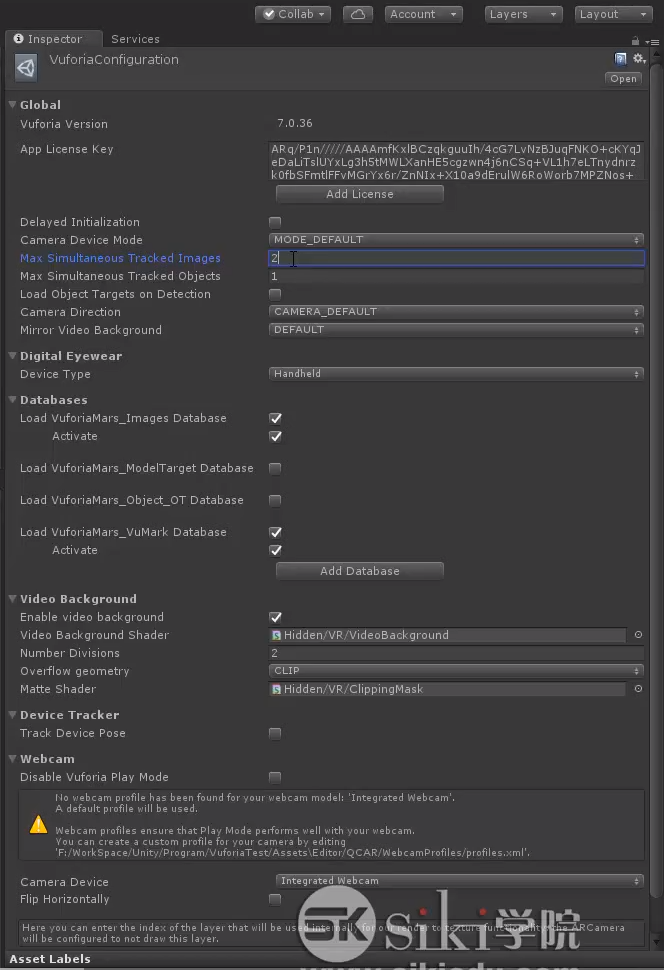
Task: Uncheck Load VuforiaMars_Images Database
Action: click(275, 419)
